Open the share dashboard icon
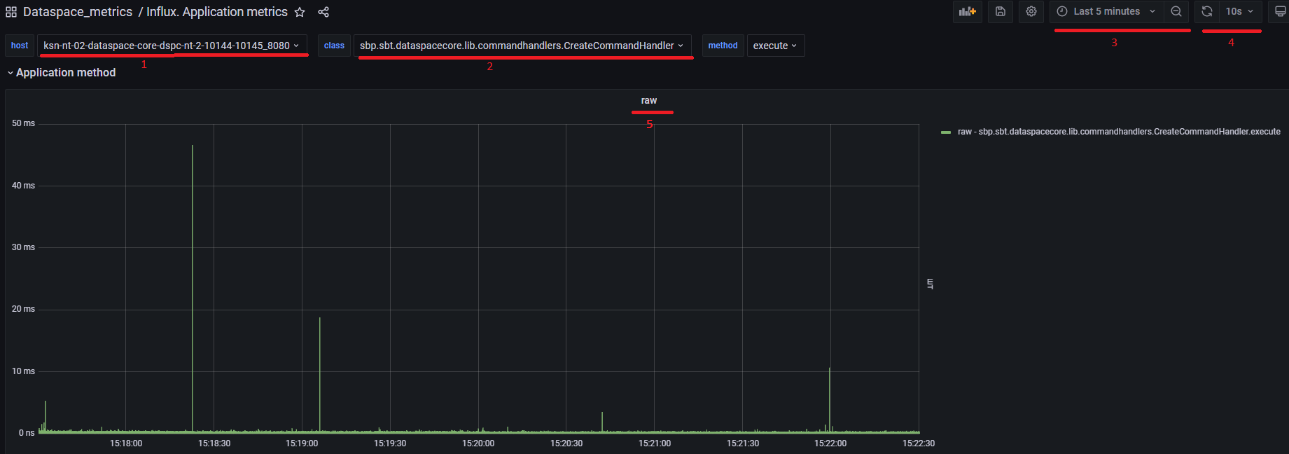This screenshot has height=454, width=1289. [323, 12]
